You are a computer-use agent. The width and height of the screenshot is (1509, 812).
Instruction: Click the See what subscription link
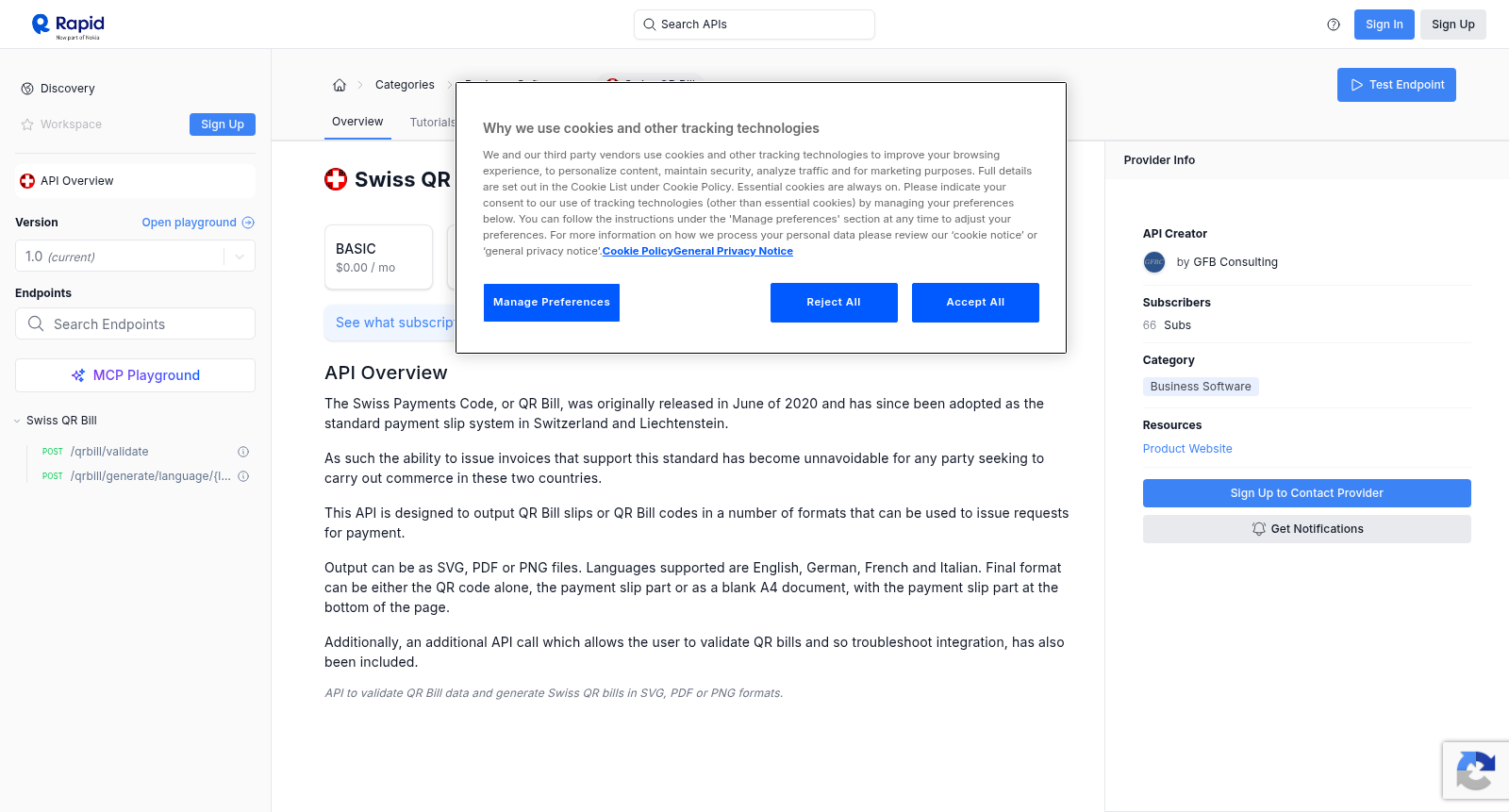point(395,323)
